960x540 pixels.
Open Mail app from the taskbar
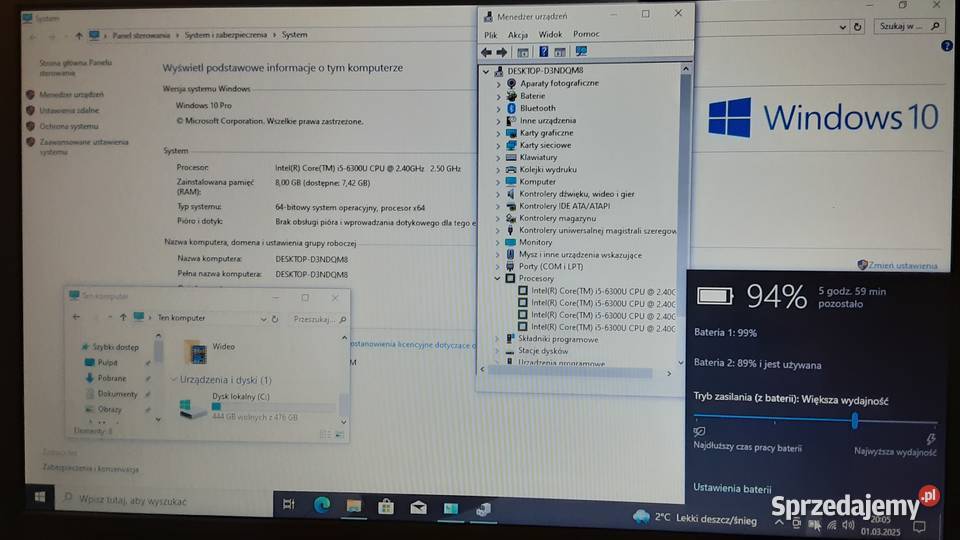tap(418, 508)
